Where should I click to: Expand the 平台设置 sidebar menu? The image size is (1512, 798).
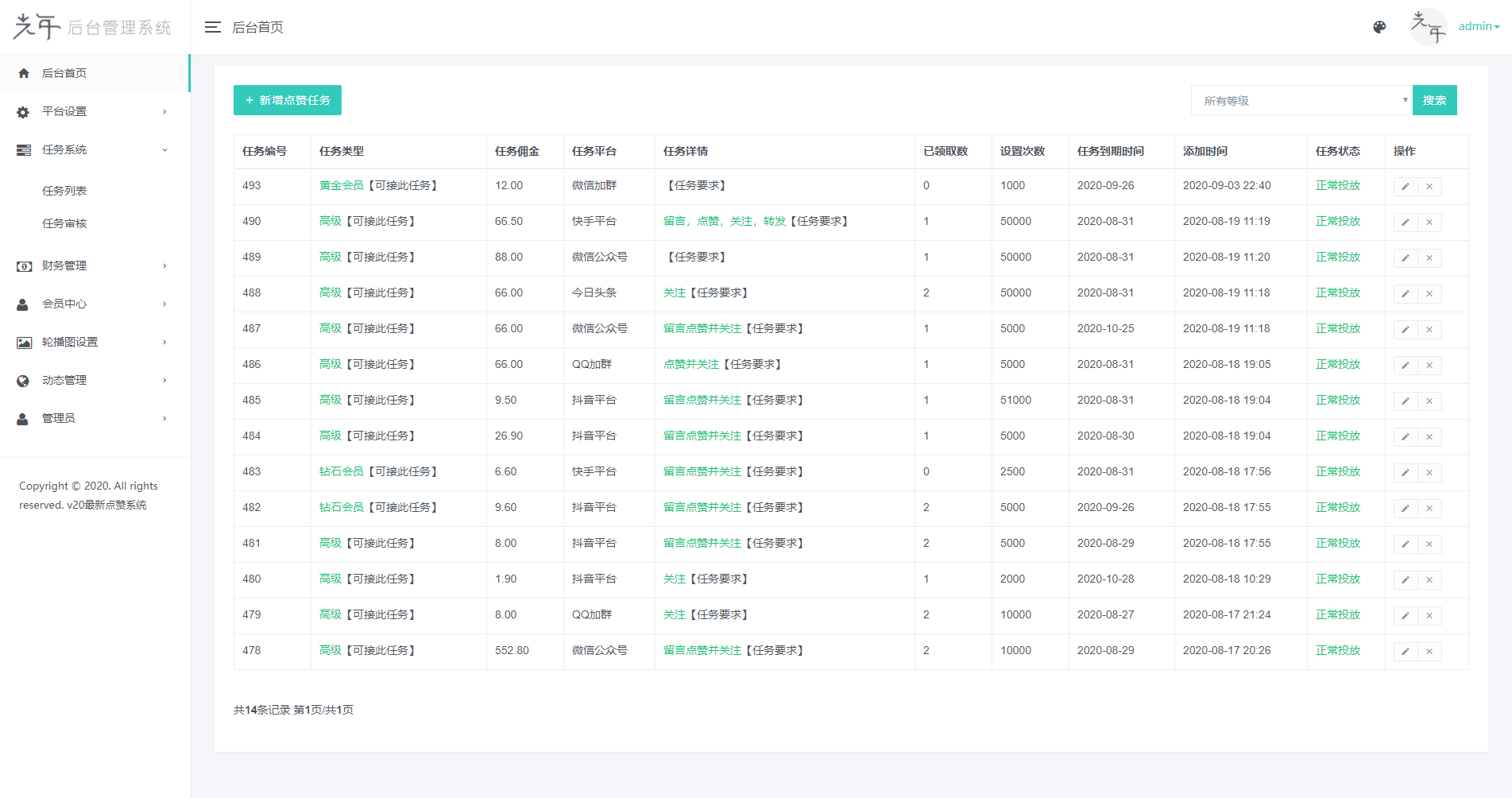93,112
